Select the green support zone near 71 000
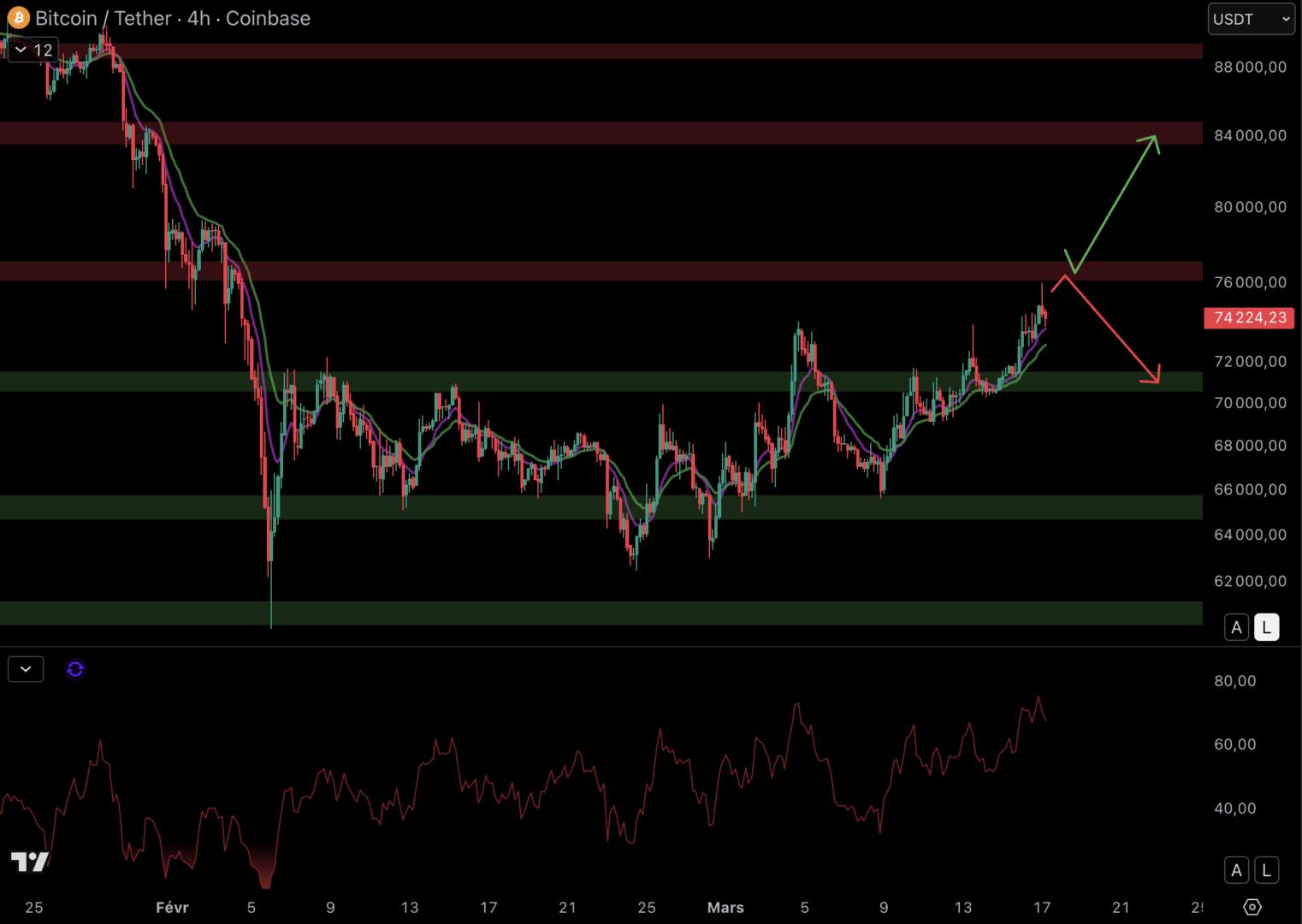Image resolution: width=1302 pixels, height=924 pixels. [599, 382]
